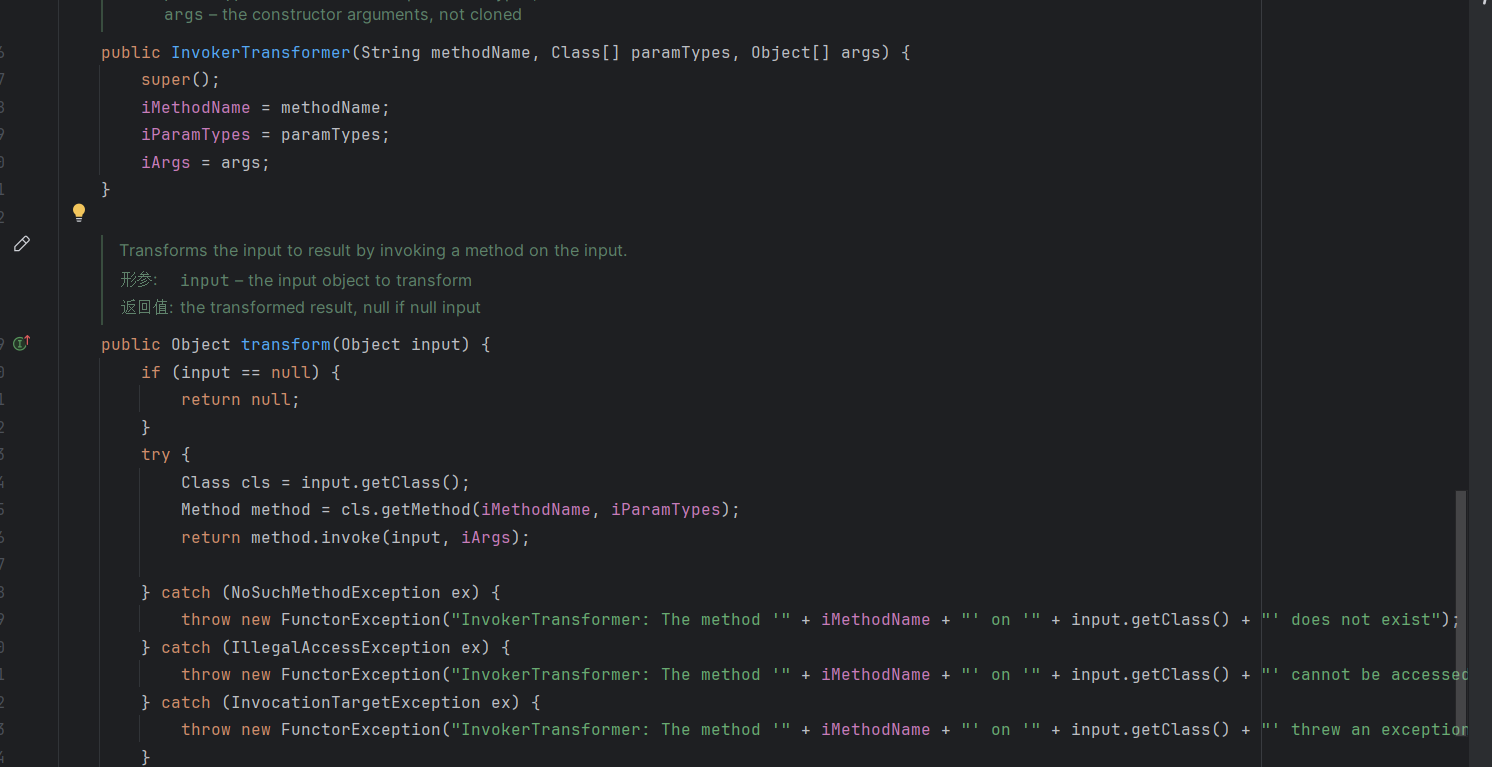Click the line 'iArgs = args;'
This screenshot has height=767, width=1492.
tap(206, 162)
